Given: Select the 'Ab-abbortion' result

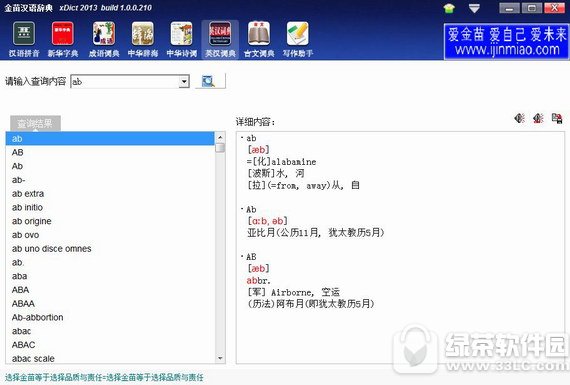Looking at the screenshot, I should 110,317.
